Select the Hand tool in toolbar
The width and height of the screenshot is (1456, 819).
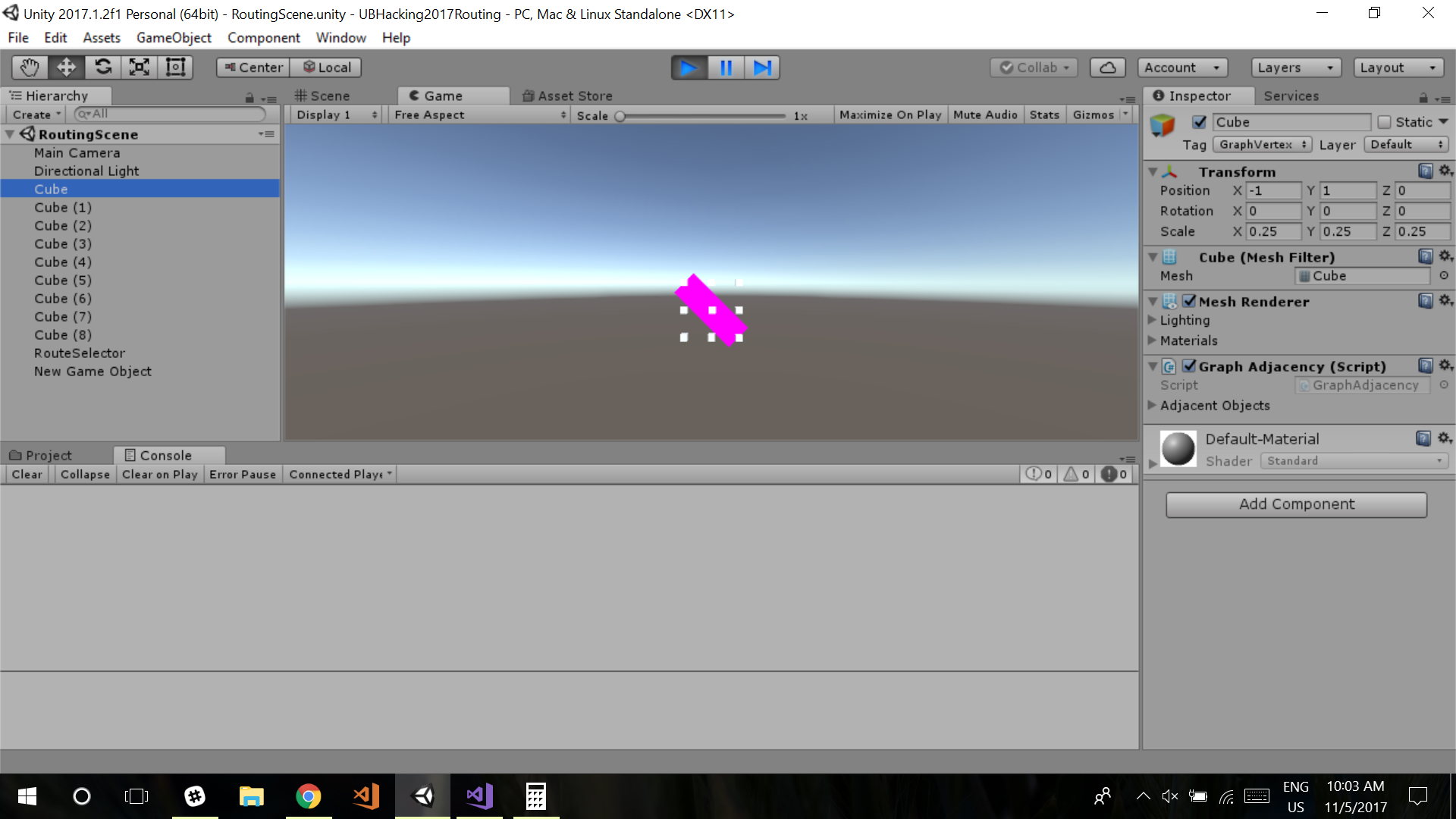coord(30,67)
